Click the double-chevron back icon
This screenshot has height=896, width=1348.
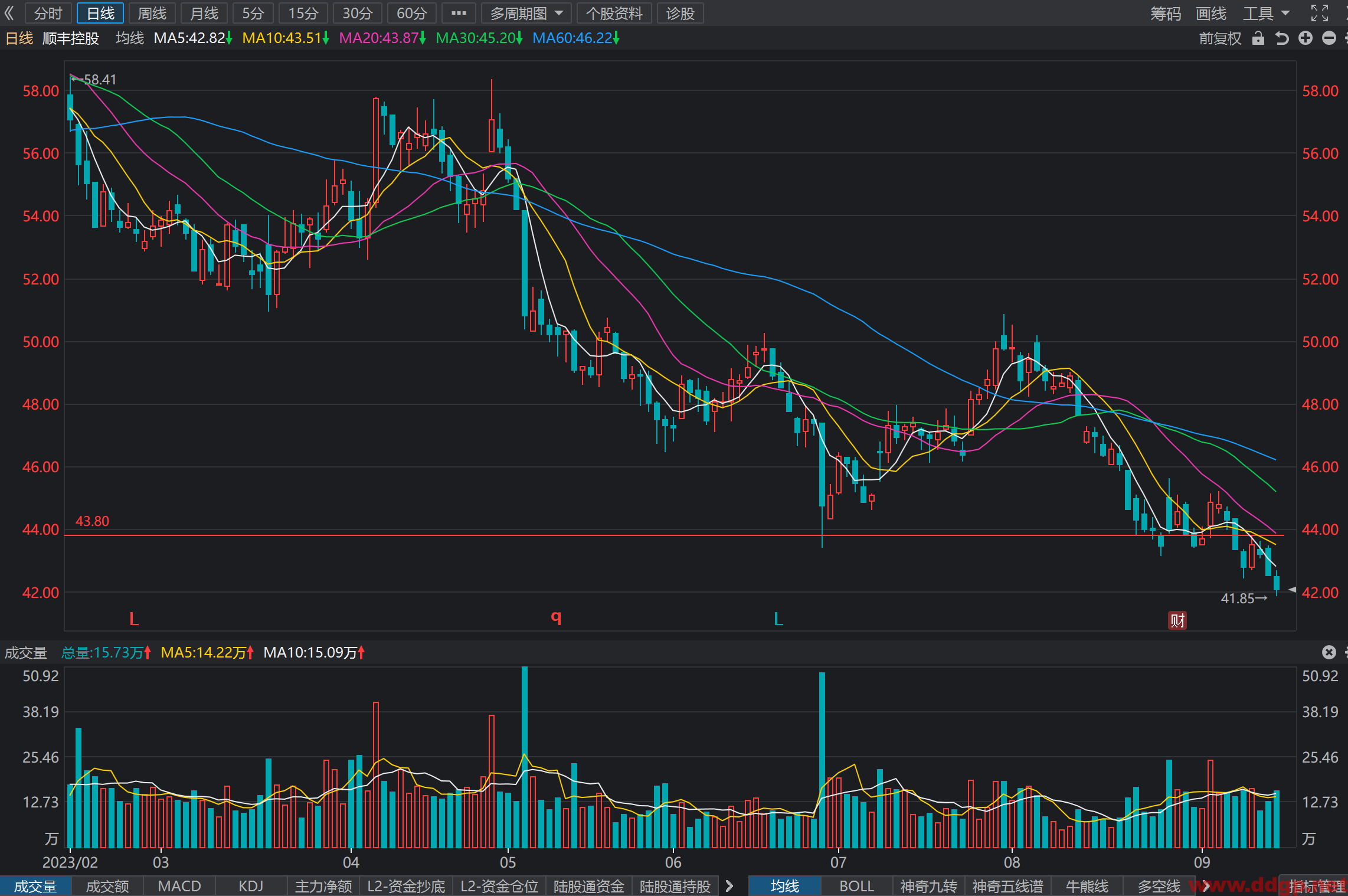(9, 13)
